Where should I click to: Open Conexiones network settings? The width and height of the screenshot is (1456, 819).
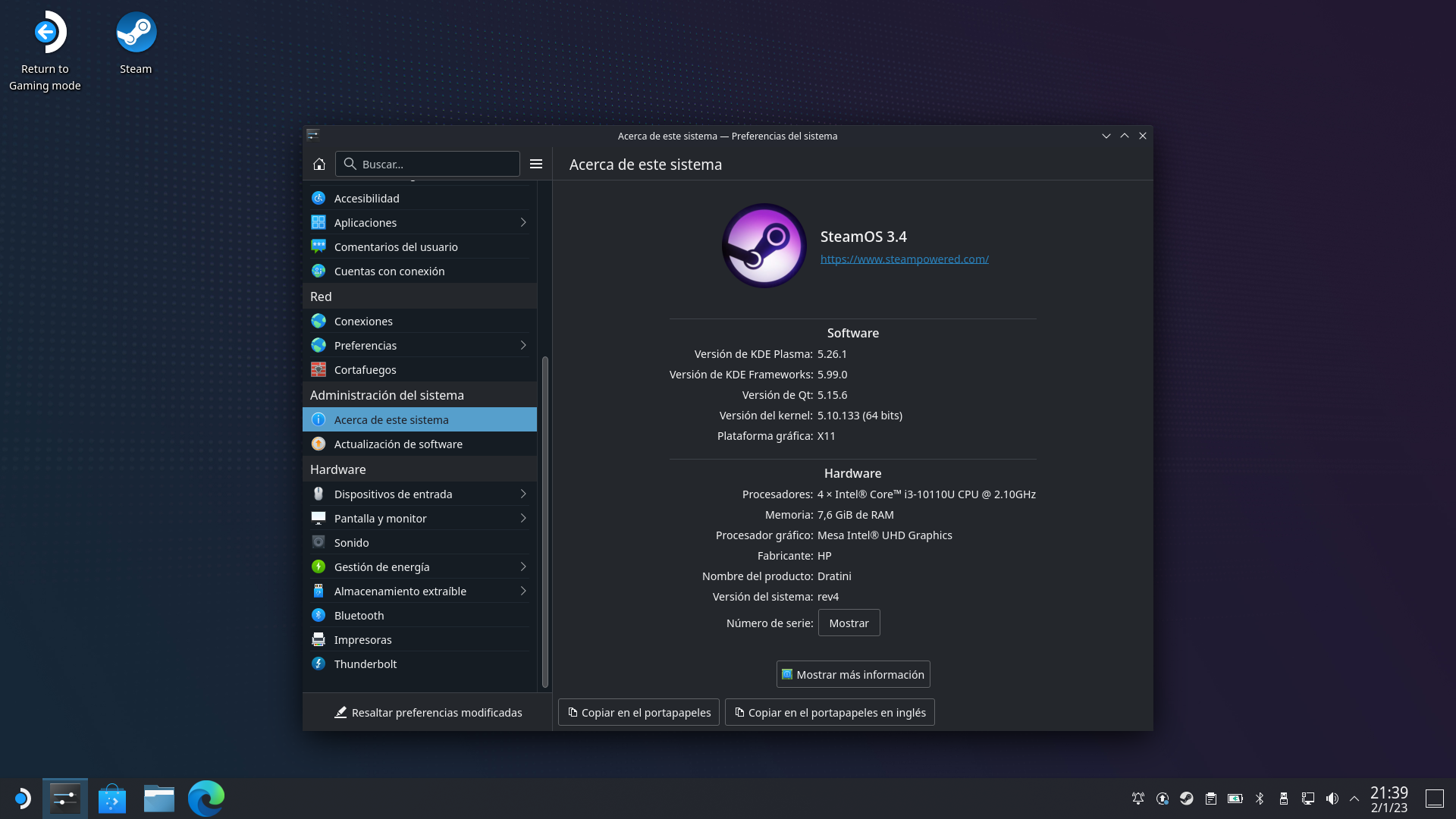coord(363,321)
